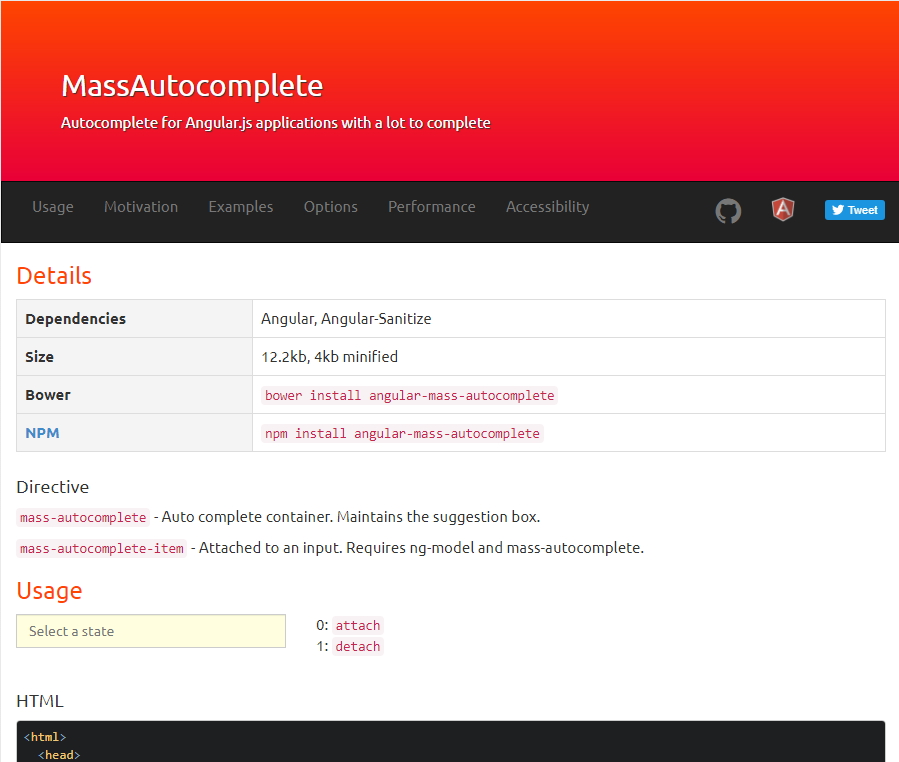Jump to the Examples section

pyautogui.click(x=241, y=206)
